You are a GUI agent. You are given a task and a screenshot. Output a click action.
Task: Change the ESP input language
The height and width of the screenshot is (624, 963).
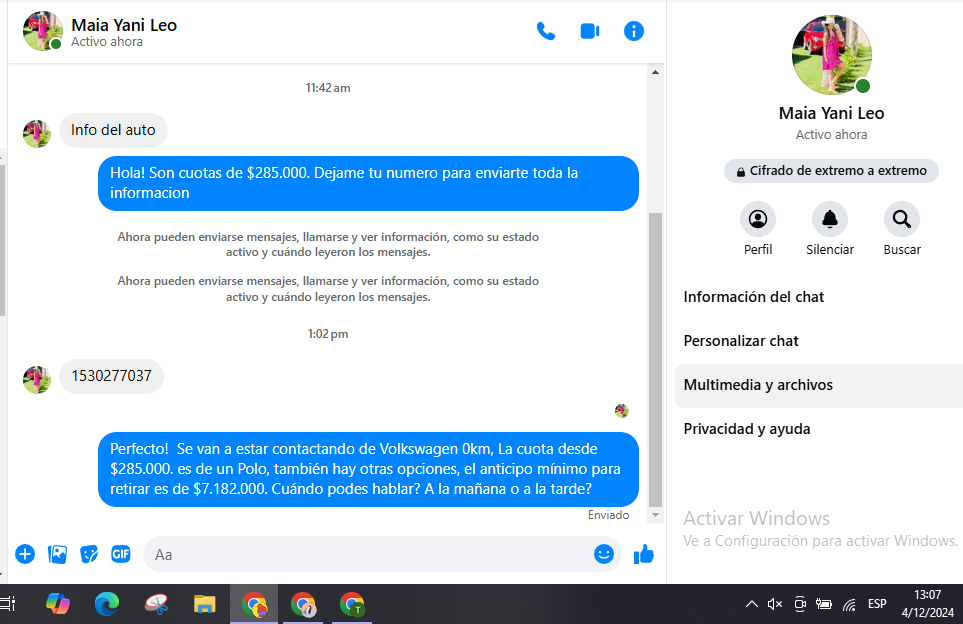877,604
